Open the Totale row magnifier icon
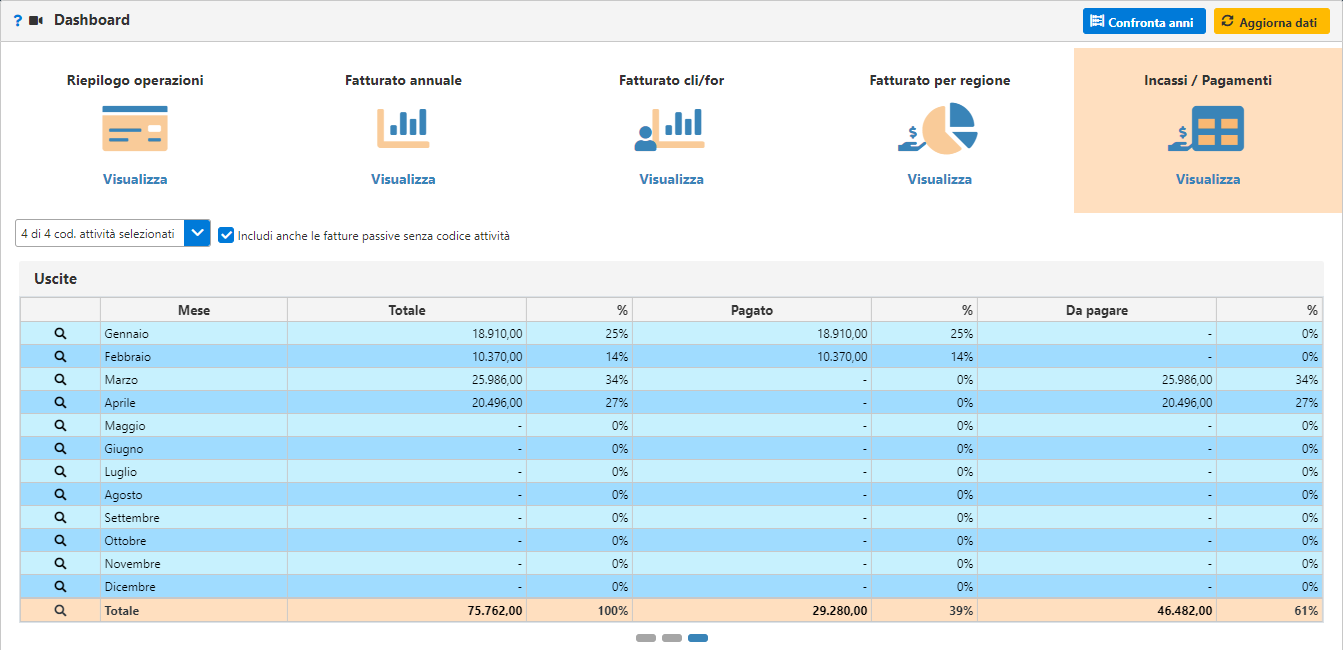The image size is (1343, 650). pos(60,610)
